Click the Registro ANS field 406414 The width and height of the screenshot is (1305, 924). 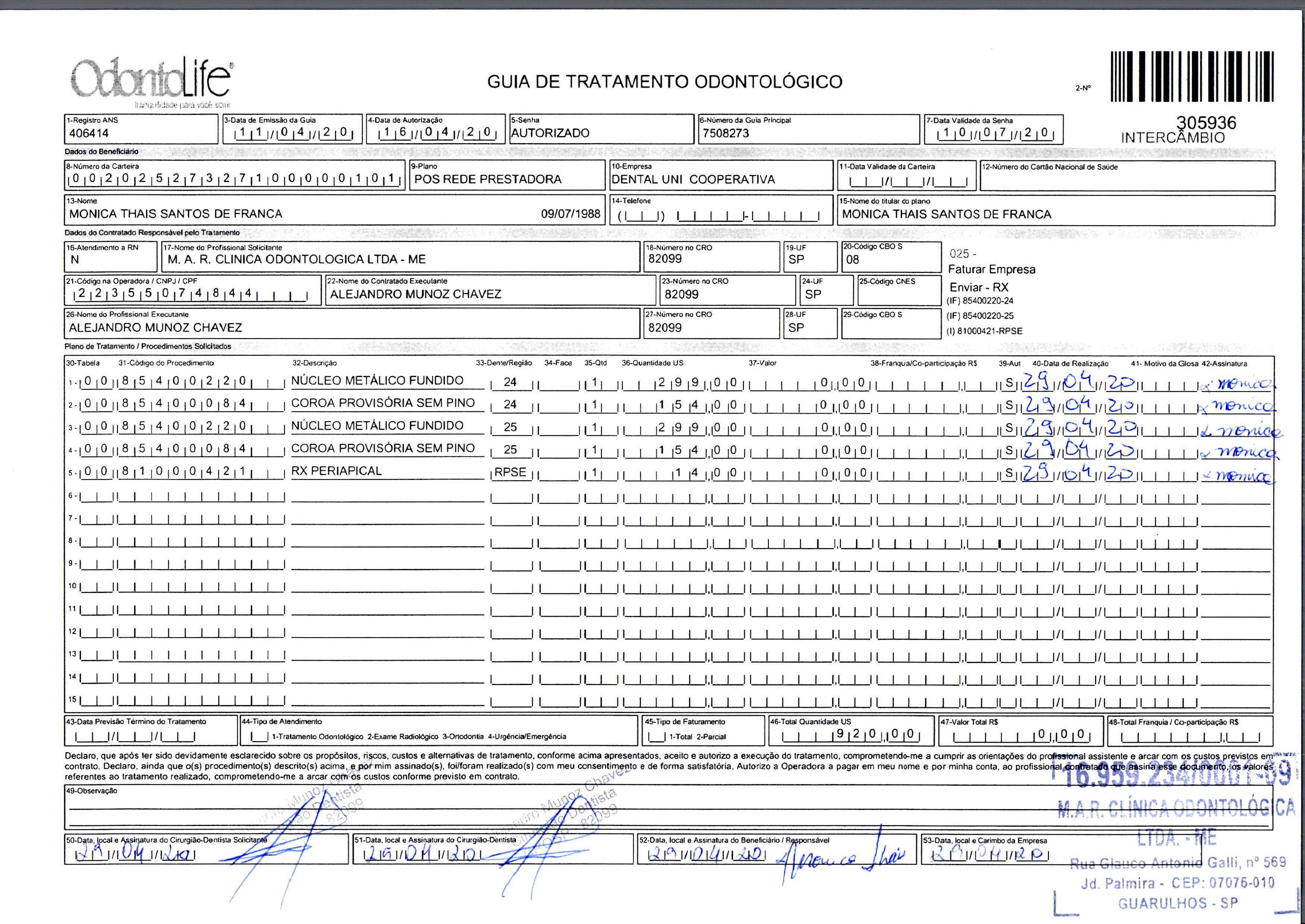tap(89, 134)
